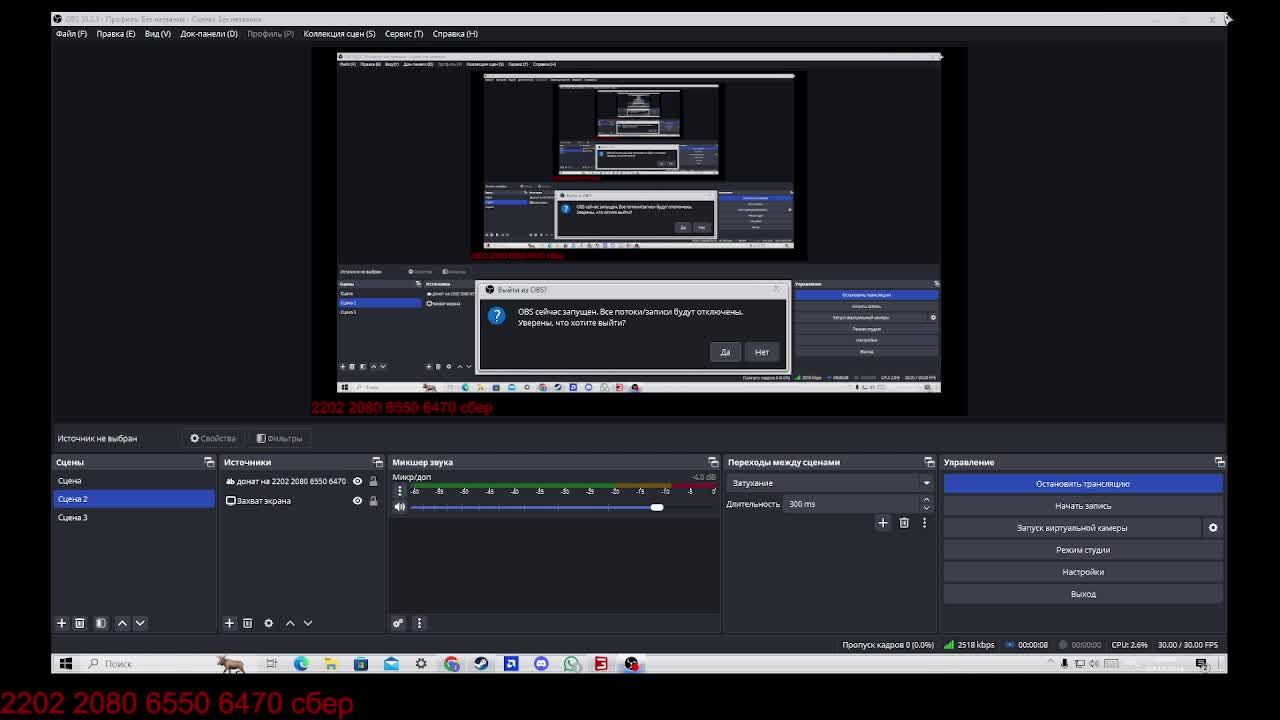Undock the Сцены panel

point(209,462)
